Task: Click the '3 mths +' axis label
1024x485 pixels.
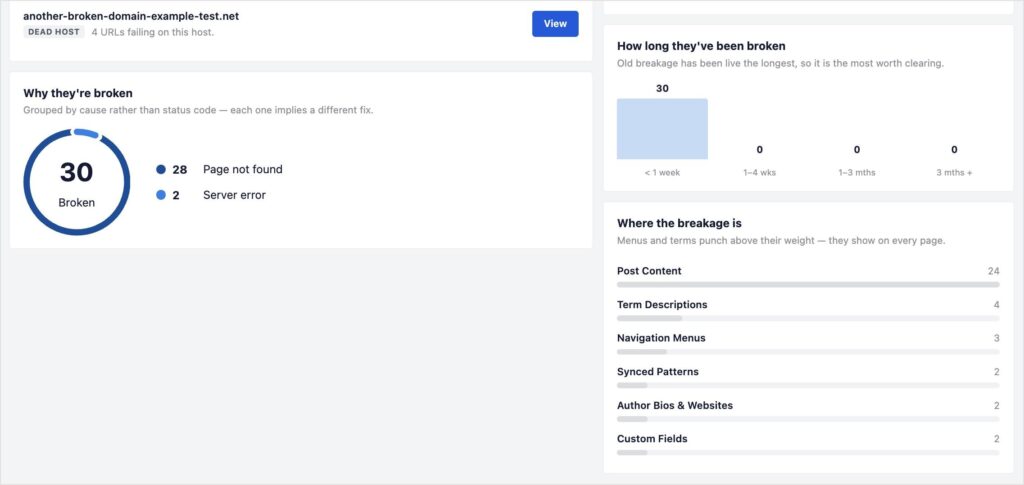Action: (x=954, y=173)
